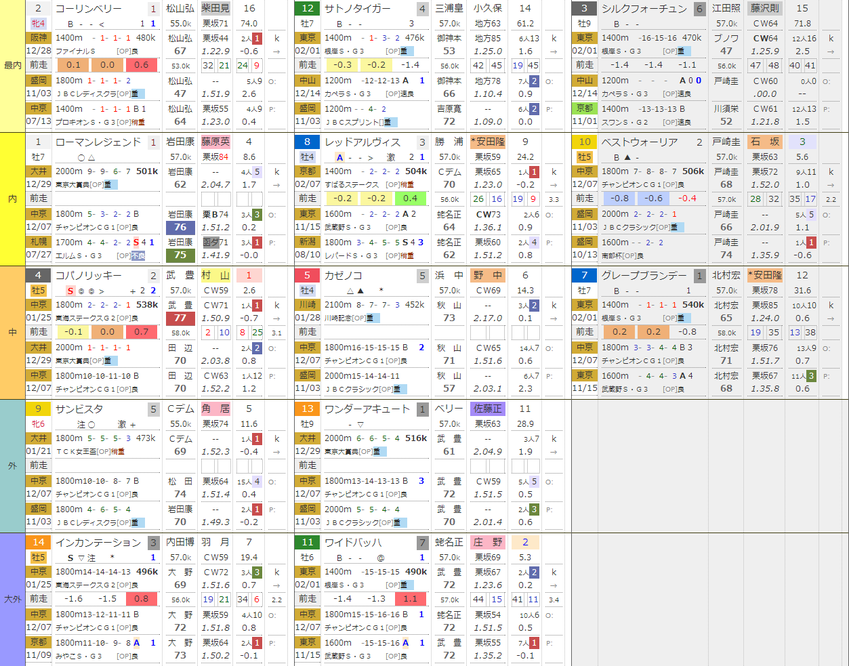Select trainer 角居
Viewport: 849px width, 666px height.
coord(215,409)
